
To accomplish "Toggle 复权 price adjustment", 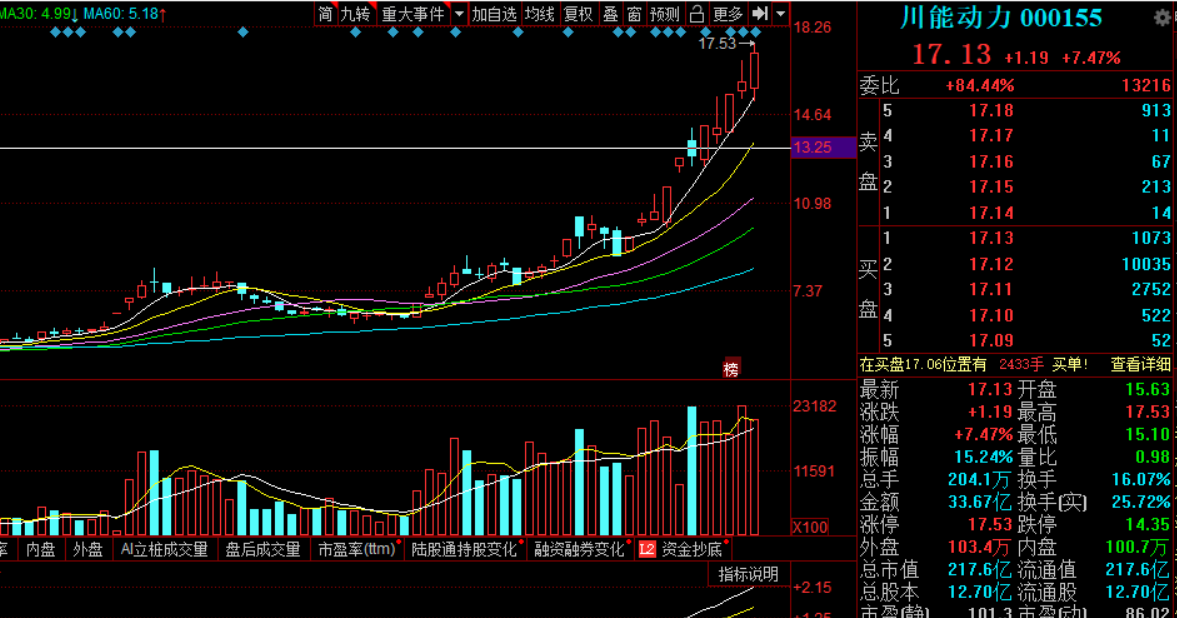I will click(578, 14).
